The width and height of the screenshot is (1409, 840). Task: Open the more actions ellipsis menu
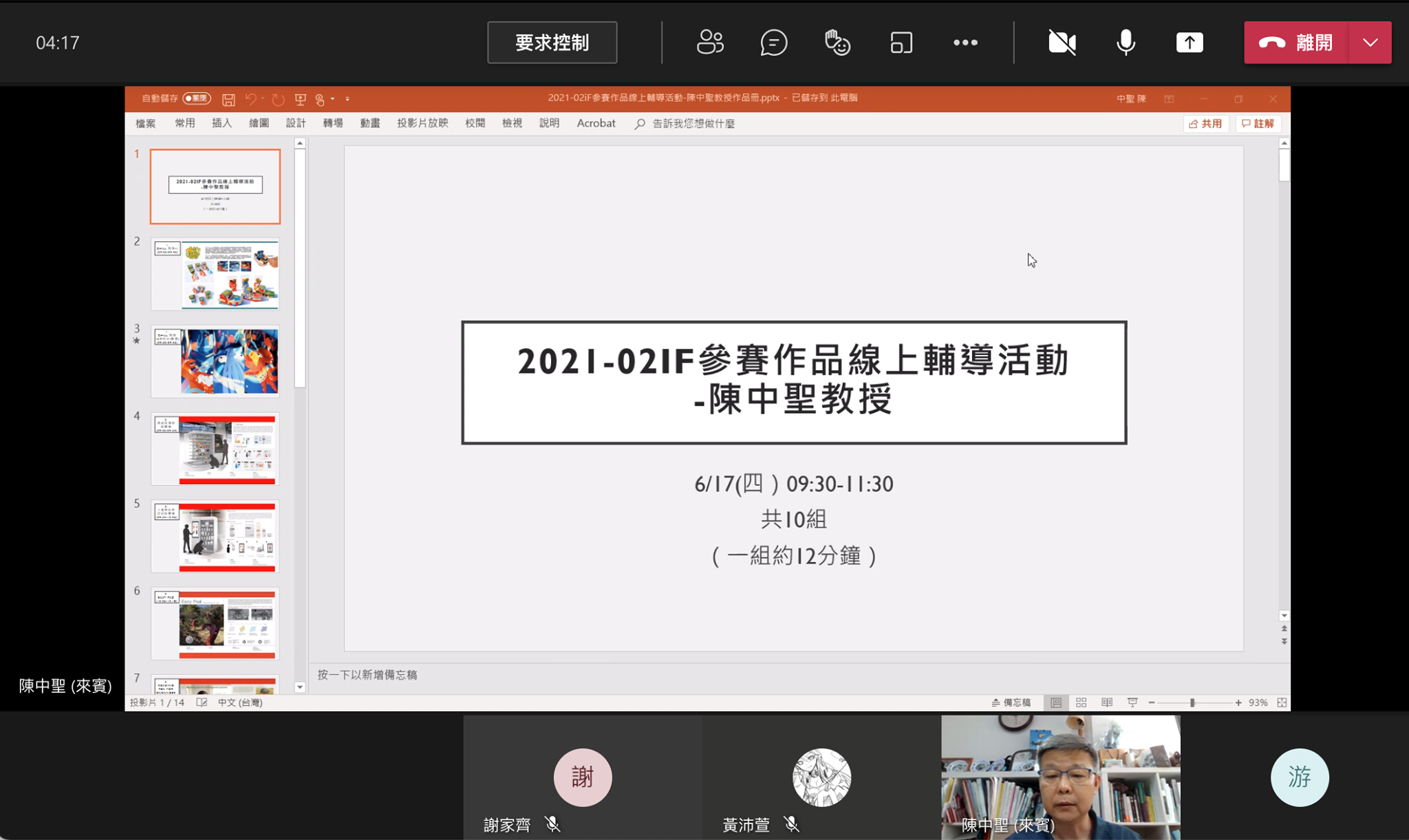[x=965, y=43]
